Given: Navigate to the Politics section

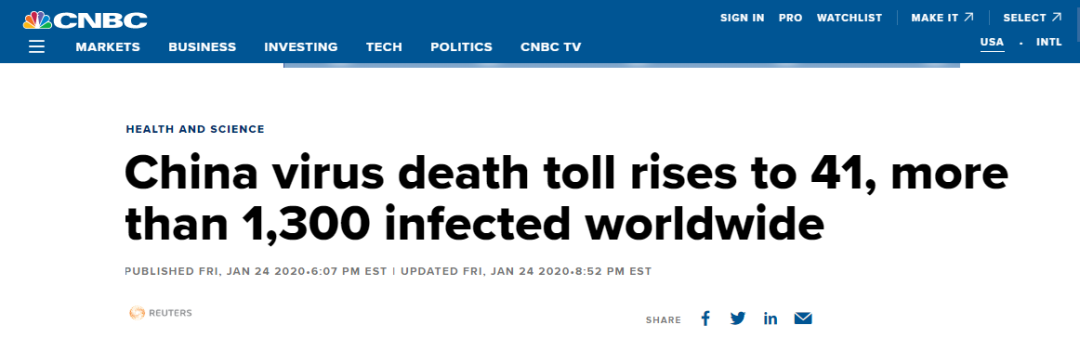Looking at the screenshot, I should click(461, 47).
